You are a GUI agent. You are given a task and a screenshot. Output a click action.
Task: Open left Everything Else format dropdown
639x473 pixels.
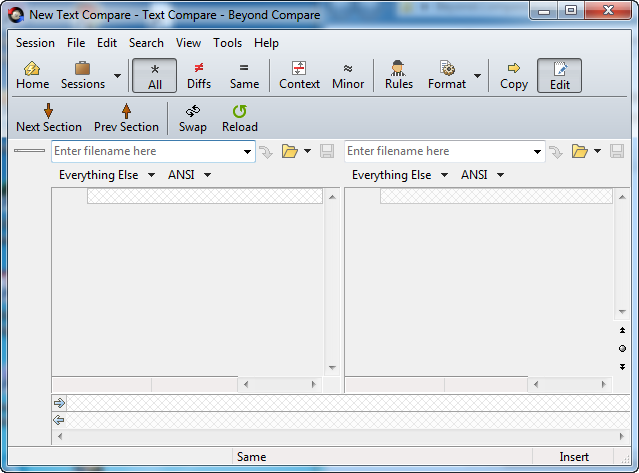point(107,175)
